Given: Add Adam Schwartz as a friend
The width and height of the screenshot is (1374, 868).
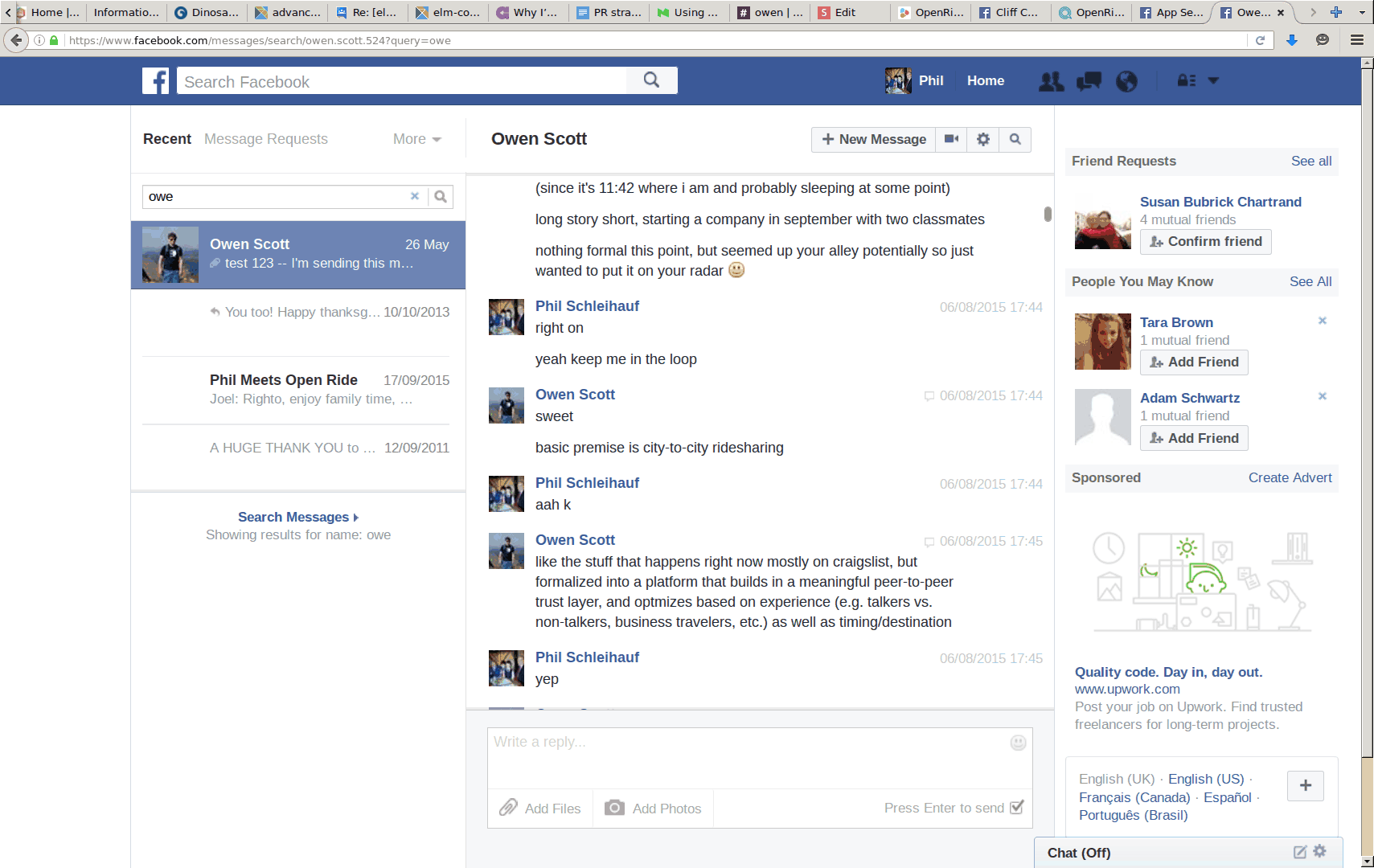Looking at the screenshot, I should [1194, 438].
